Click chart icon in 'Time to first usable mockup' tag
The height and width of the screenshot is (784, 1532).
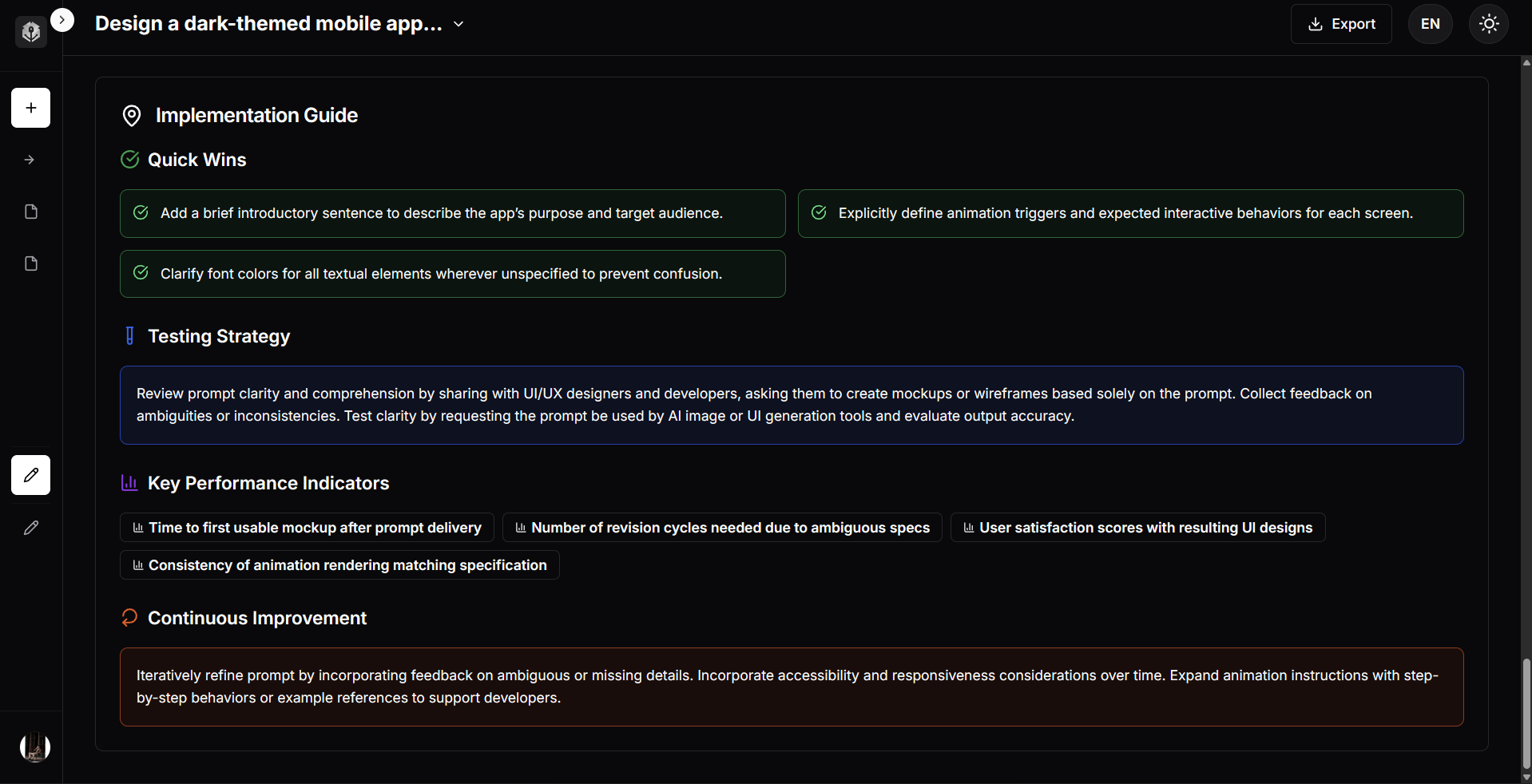point(138,528)
